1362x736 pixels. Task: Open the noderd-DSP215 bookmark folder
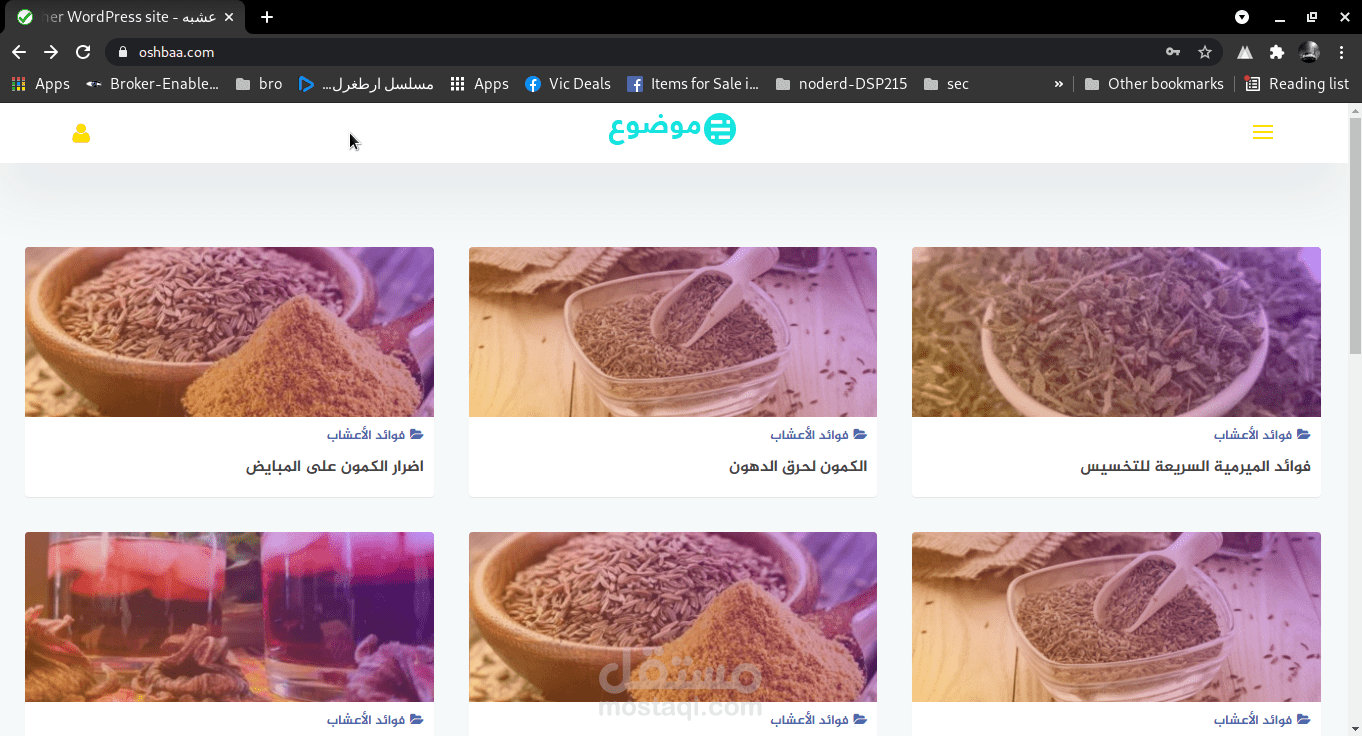coord(842,84)
